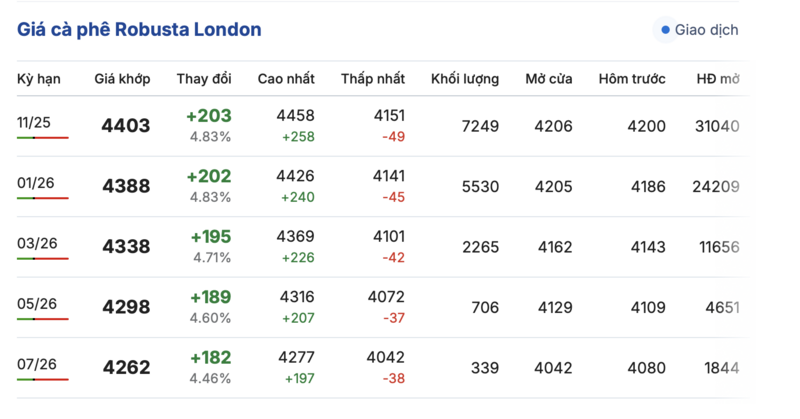Click the Thay đổi column header
The width and height of the screenshot is (800, 419).
click(205, 79)
